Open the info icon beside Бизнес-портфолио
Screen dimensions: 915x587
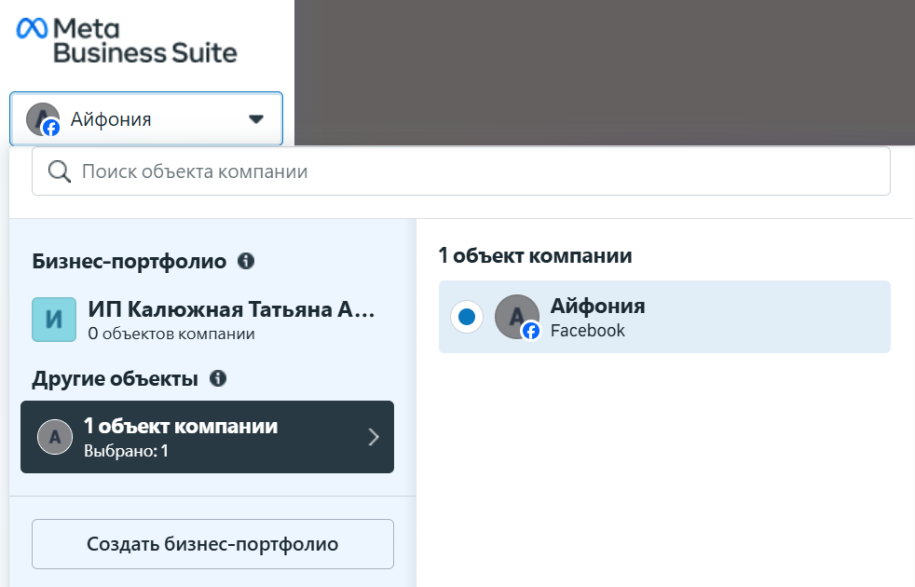(246, 261)
